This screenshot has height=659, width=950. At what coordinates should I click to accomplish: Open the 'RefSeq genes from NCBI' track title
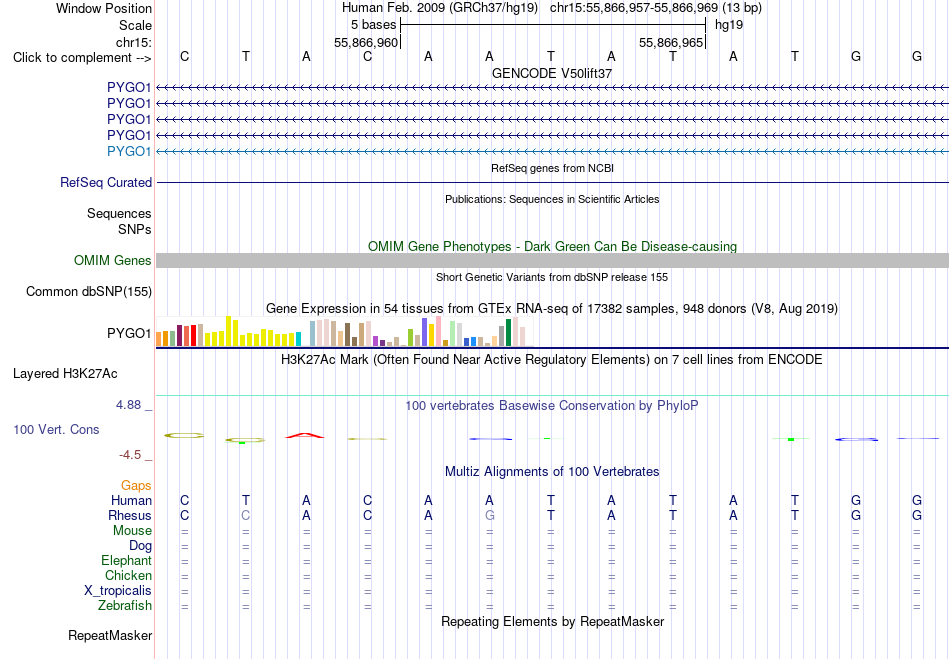coord(552,168)
